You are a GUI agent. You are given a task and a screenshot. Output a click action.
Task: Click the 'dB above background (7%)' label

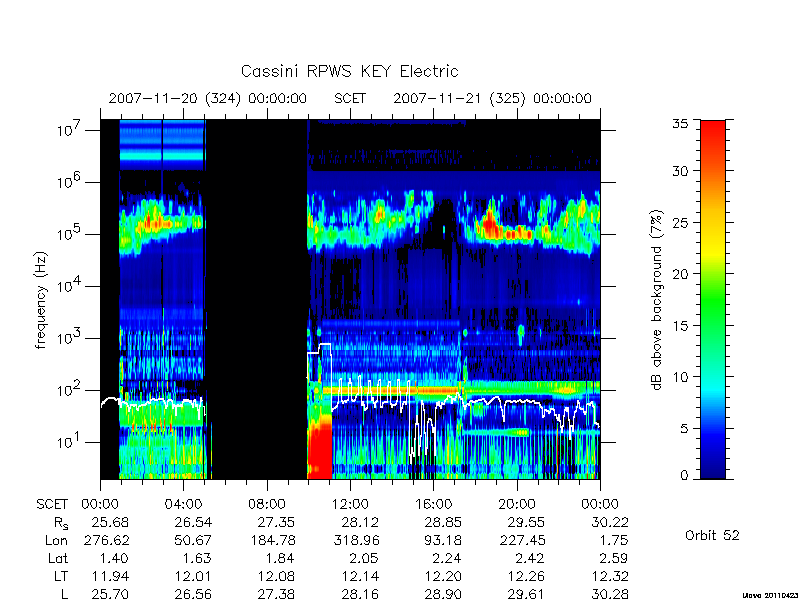coord(657,300)
